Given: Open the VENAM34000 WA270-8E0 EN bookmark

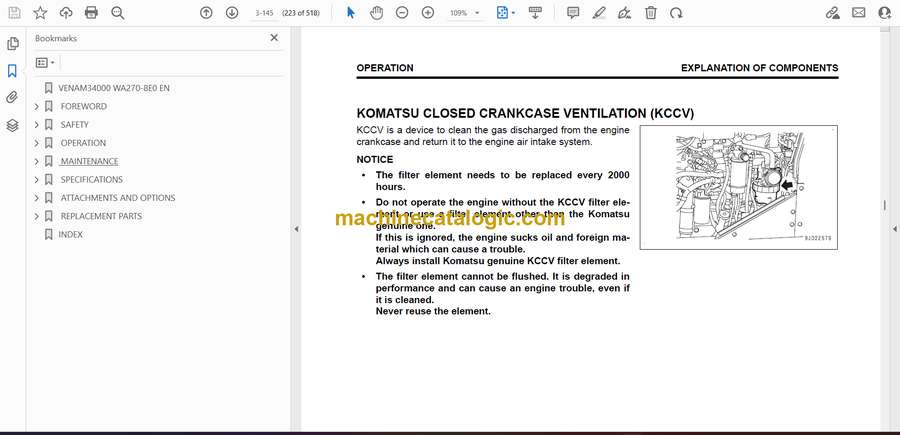Looking at the screenshot, I should tap(114, 88).
